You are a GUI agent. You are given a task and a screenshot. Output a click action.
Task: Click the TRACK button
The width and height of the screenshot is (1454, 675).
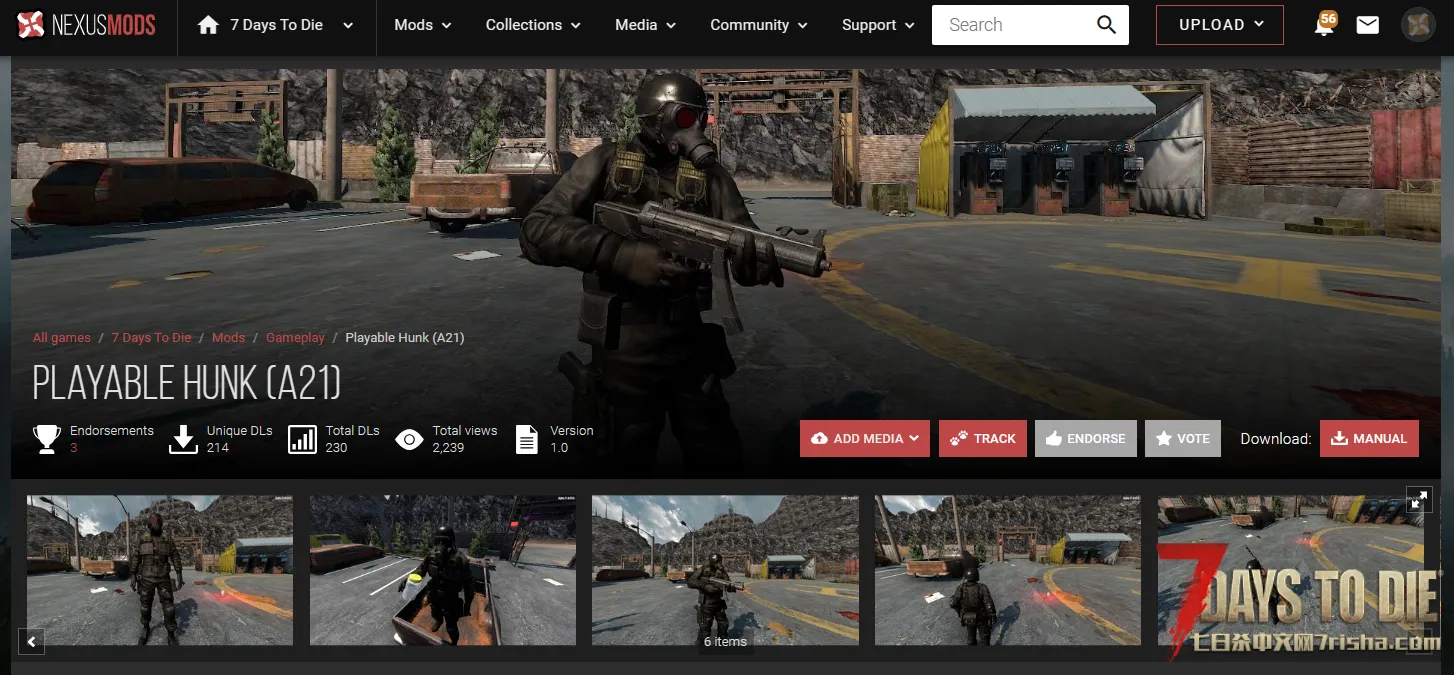tap(983, 438)
